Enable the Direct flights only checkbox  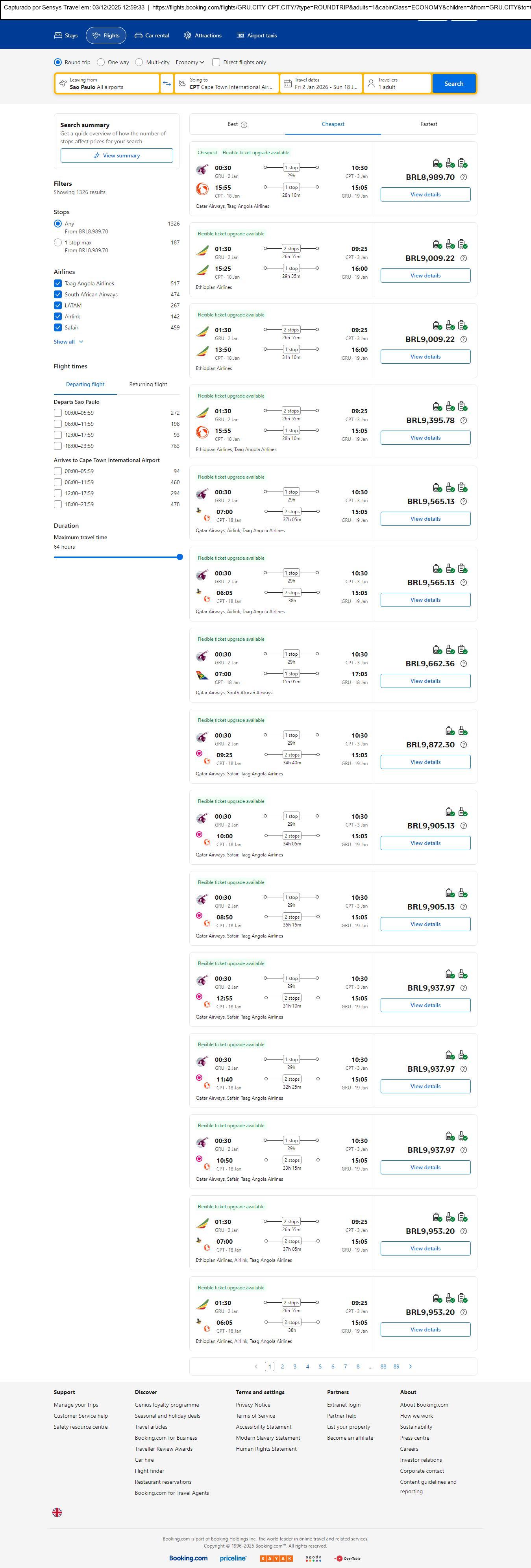click(x=216, y=62)
